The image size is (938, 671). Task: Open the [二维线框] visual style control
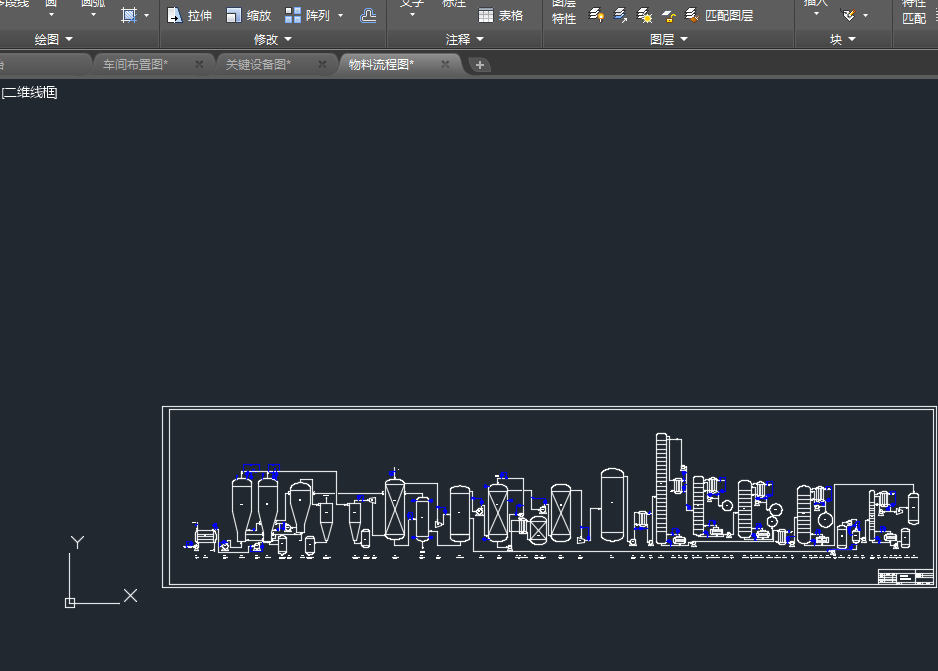(29, 93)
